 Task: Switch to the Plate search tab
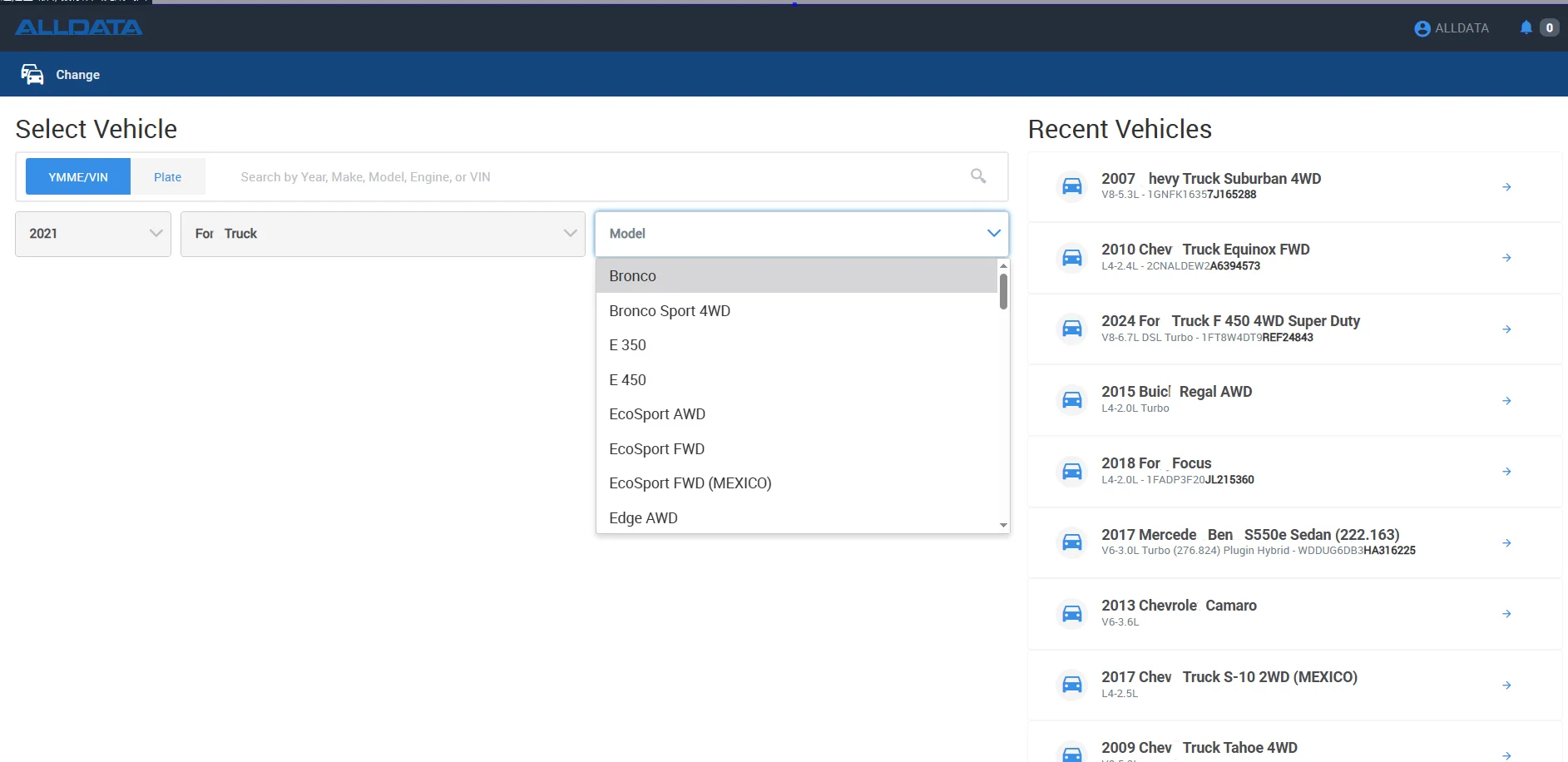(167, 177)
